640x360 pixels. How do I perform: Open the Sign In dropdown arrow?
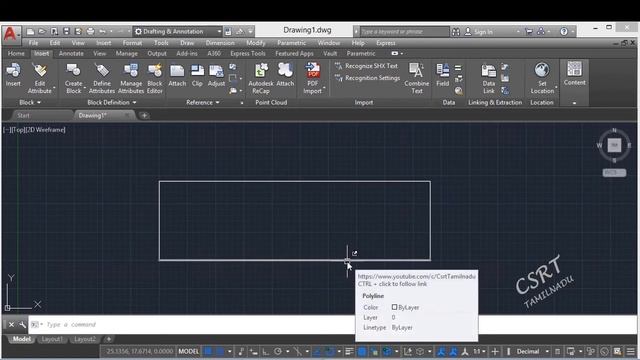[x=518, y=31]
